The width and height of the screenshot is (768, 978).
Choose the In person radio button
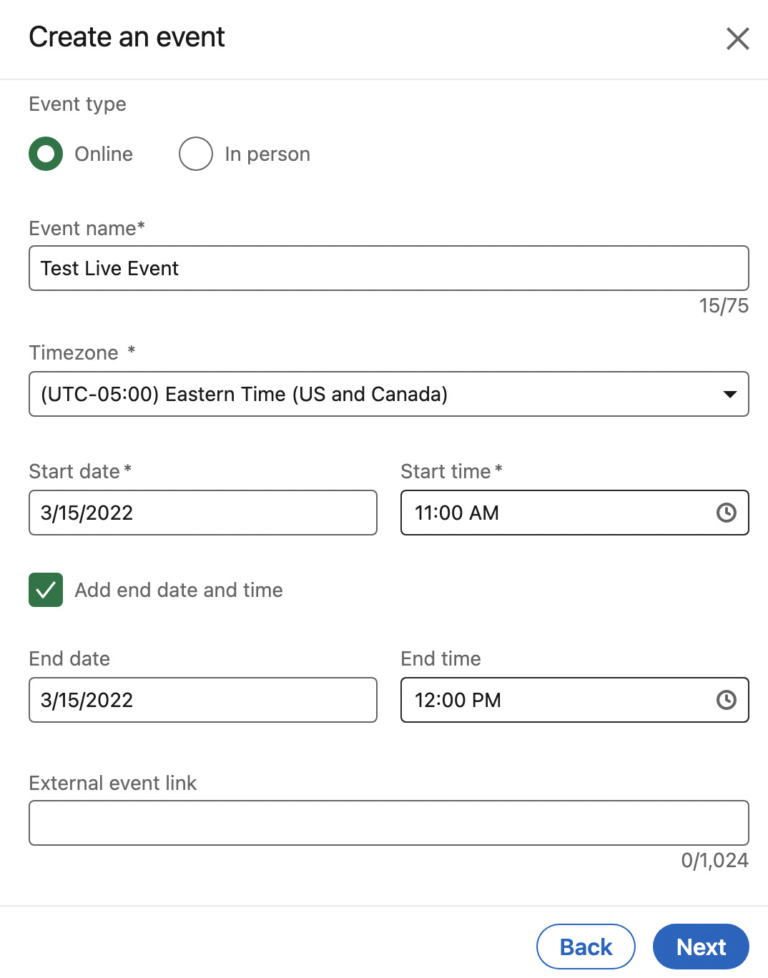(196, 154)
